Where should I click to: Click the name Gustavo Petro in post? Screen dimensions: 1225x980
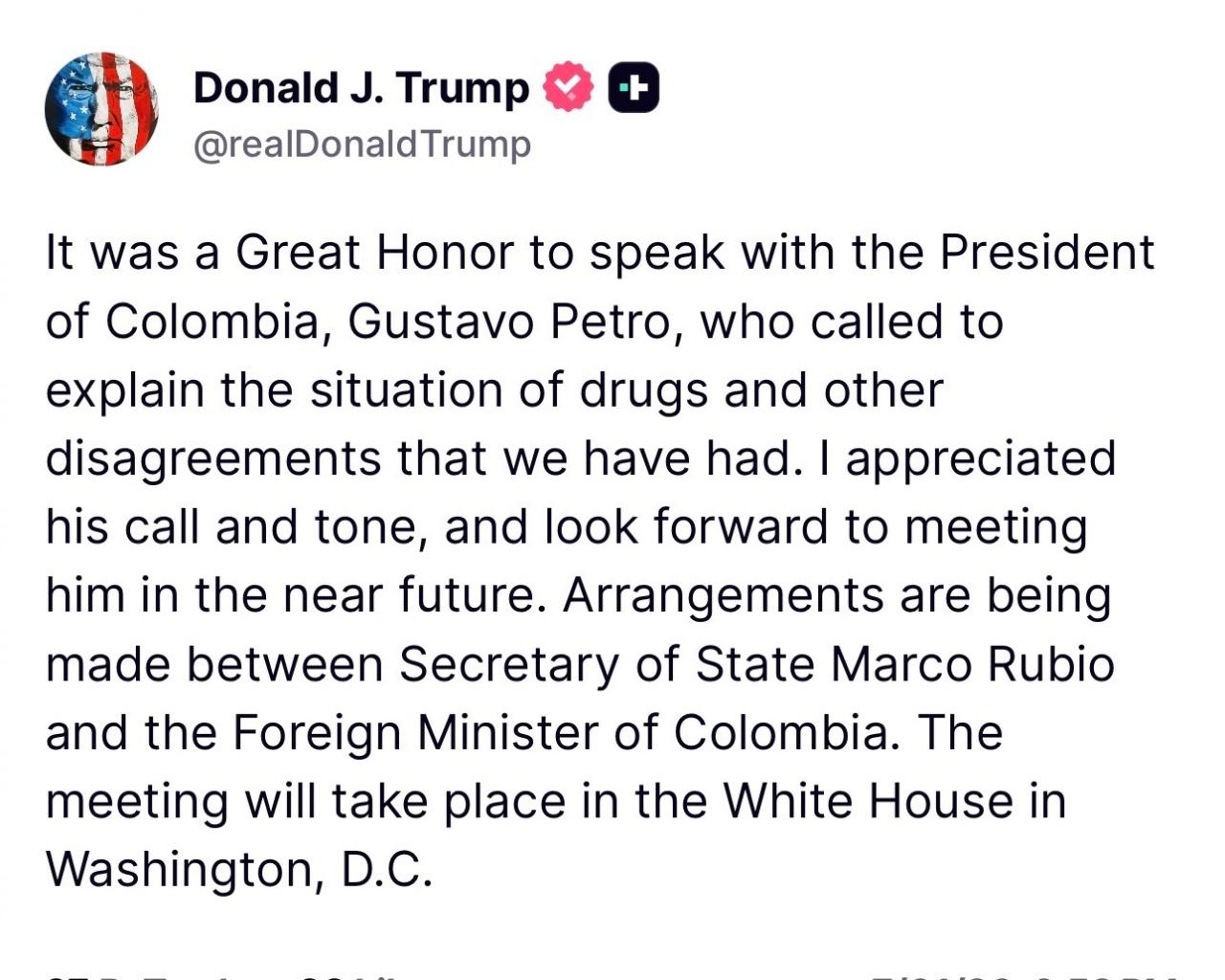(507, 323)
